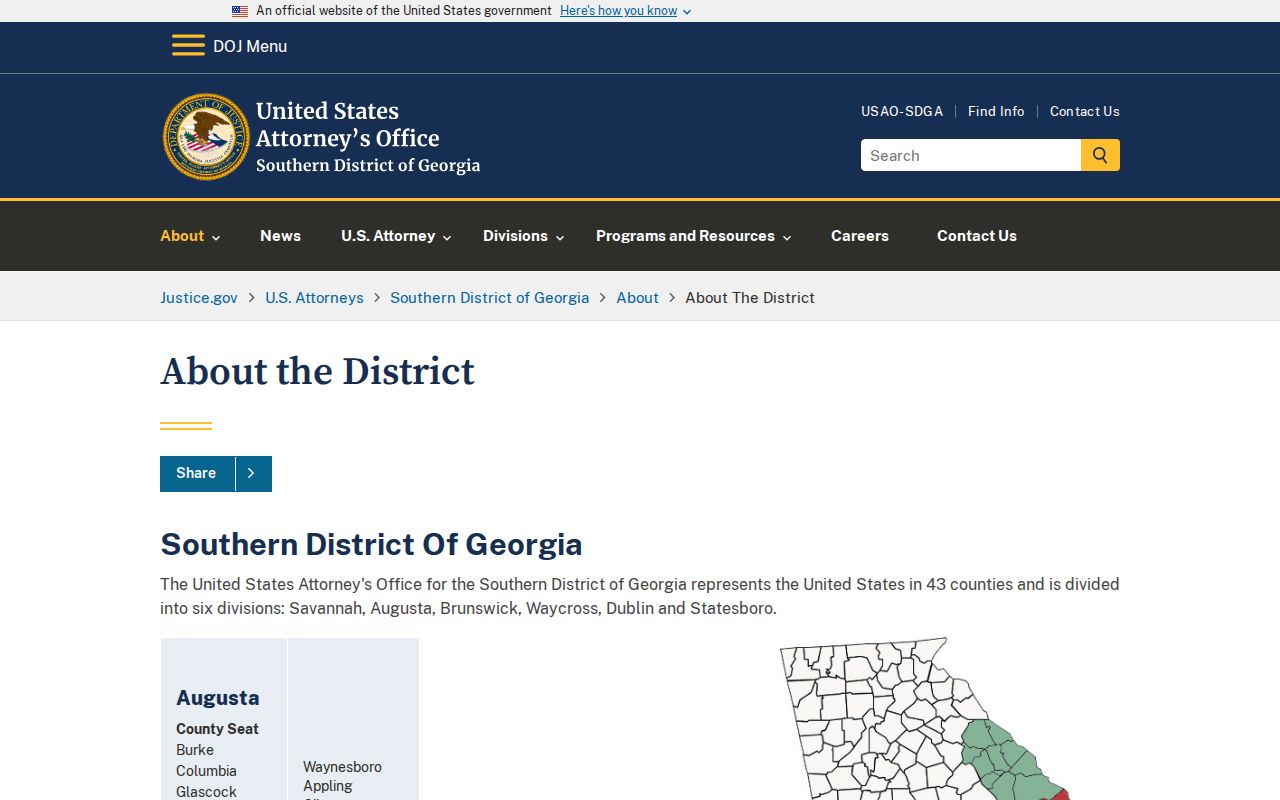Click the 'County Seat' label
The height and width of the screenshot is (800, 1280).
coord(217,729)
